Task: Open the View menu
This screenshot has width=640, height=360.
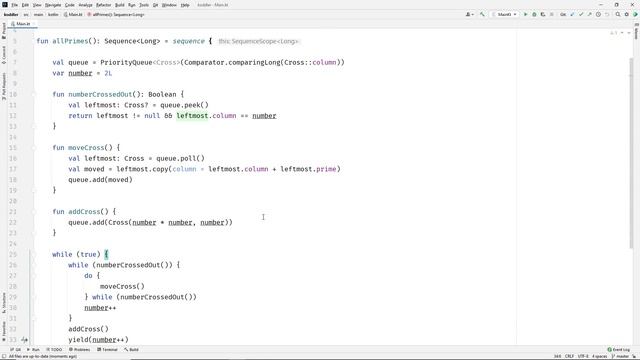Action: [x=37, y=5]
